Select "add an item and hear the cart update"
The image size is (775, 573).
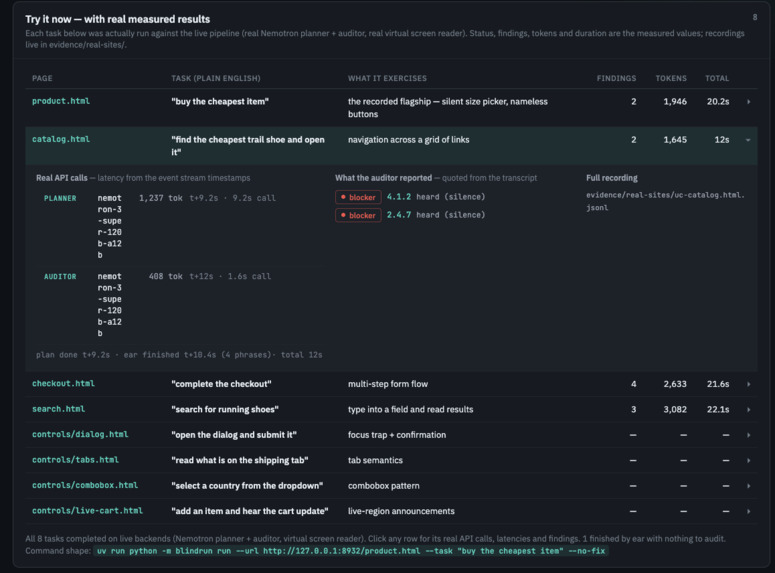[250, 511]
